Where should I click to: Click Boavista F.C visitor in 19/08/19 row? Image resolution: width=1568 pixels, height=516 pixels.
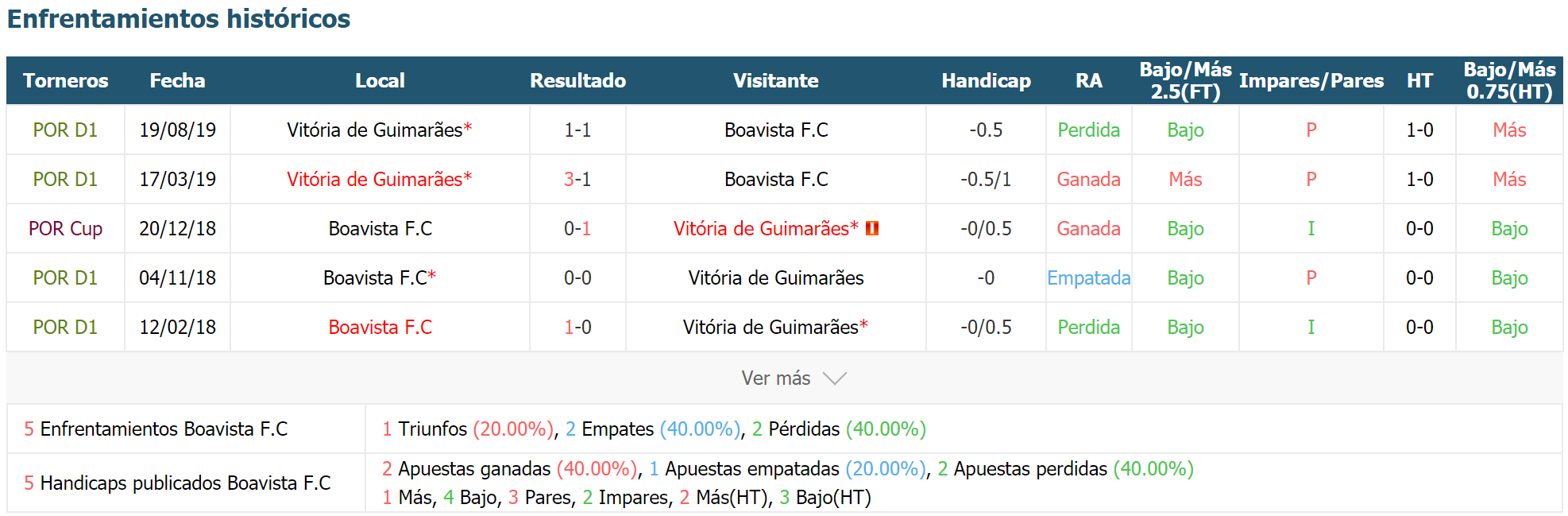click(776, 130)
